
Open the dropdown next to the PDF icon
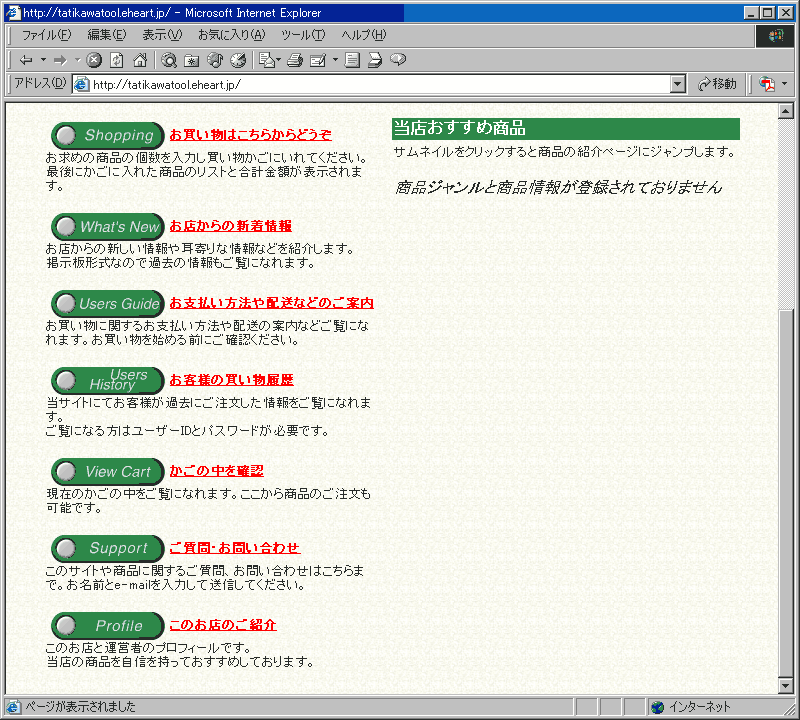[784, 84]
